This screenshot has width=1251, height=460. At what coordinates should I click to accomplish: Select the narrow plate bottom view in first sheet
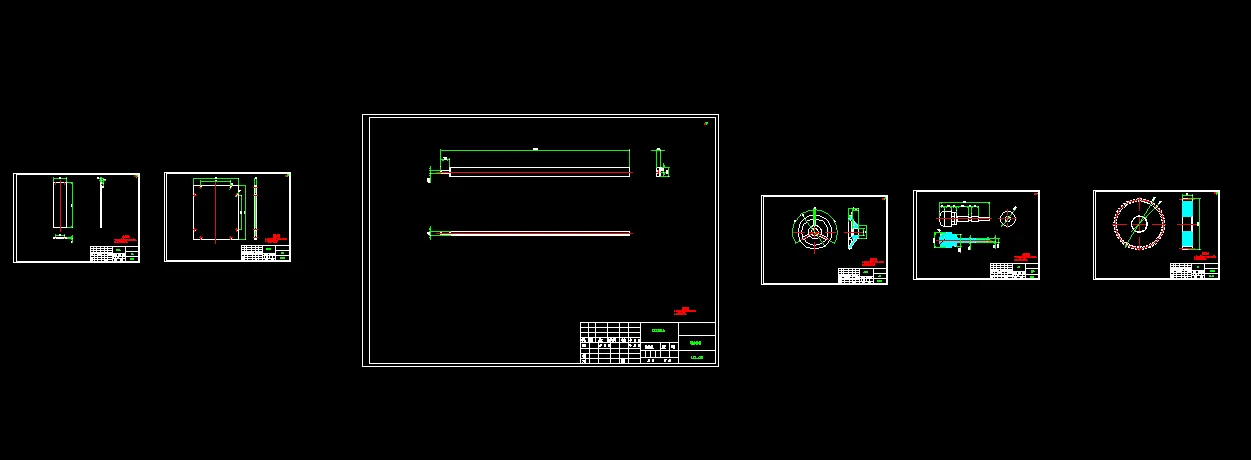[x=62, y=238]
